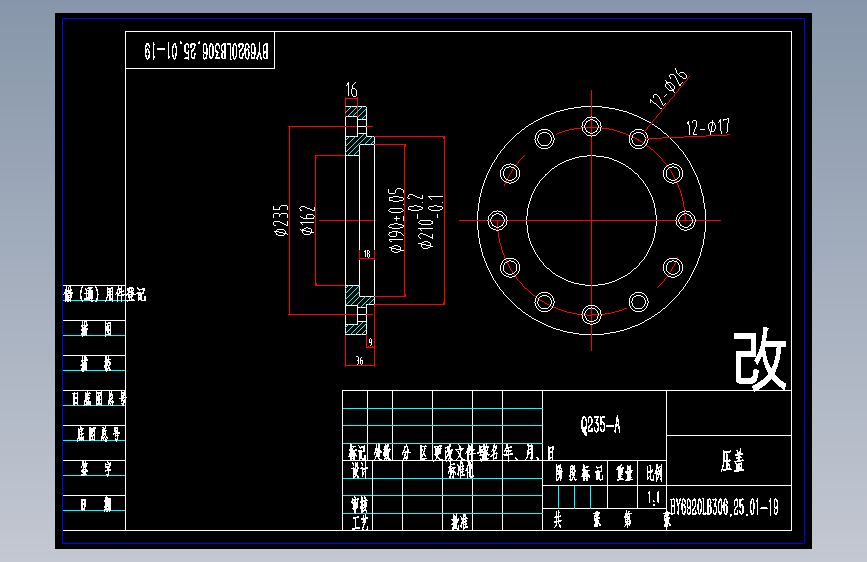Click the 描校 side label
Screen dimensions: 867x562
coord(96,363)
